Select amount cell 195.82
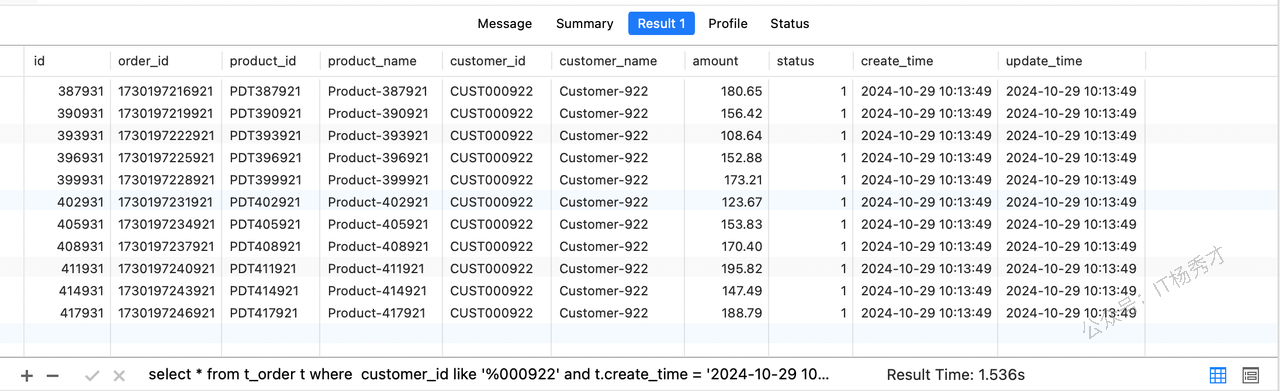The height and width of the screenshot is (391, 1280). (741, 268)
